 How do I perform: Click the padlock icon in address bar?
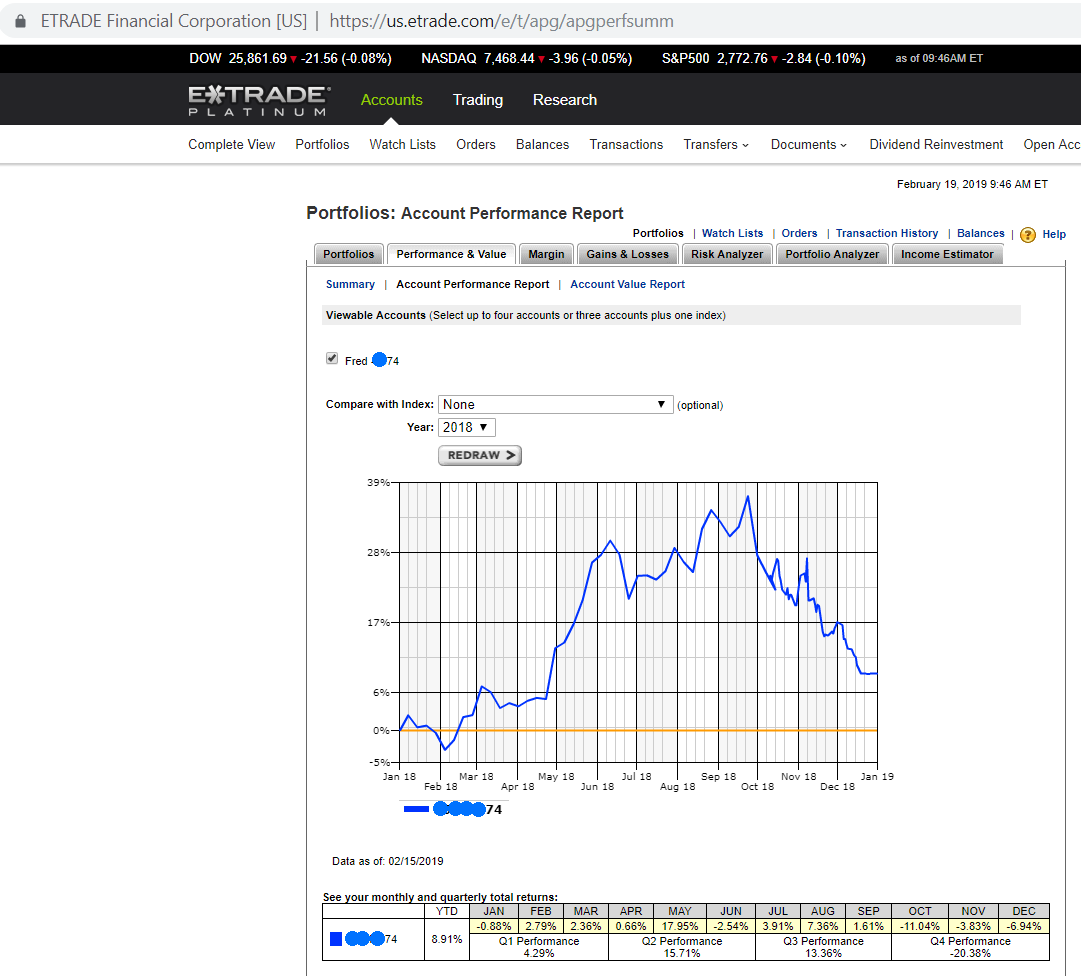point(21,21)
